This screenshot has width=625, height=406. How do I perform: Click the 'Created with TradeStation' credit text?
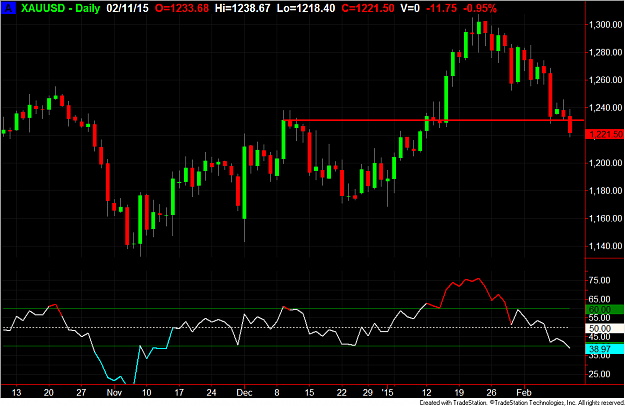point(453,403)
